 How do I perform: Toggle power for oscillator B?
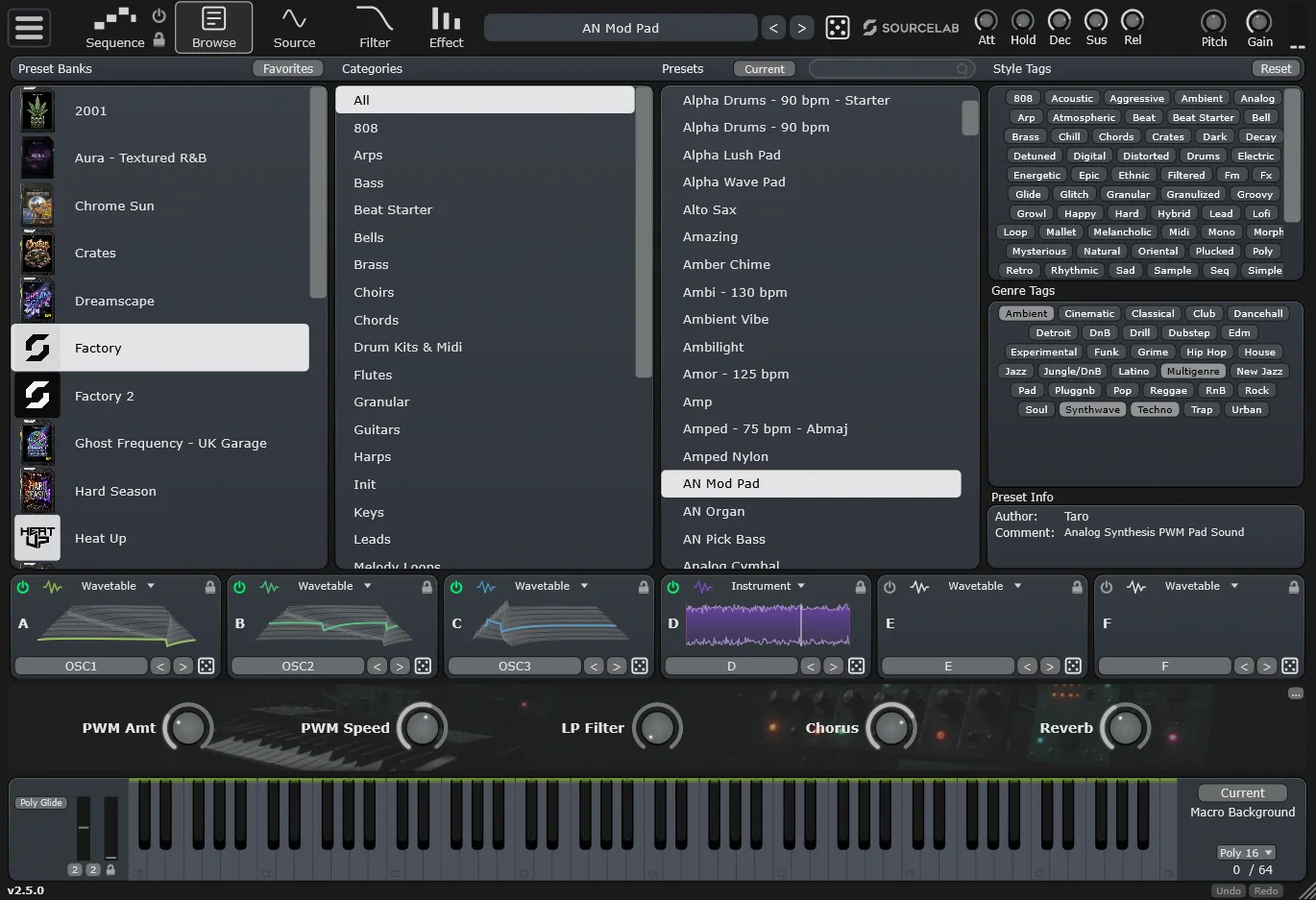pos(240,587)
